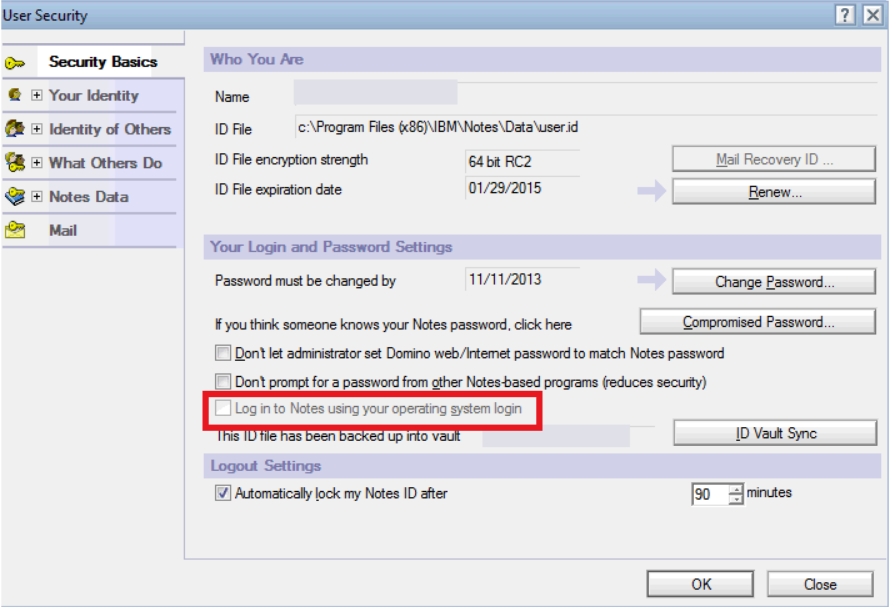Click the help question mark icon
Screen dimensions: 890x607
(x=846, y=15)
